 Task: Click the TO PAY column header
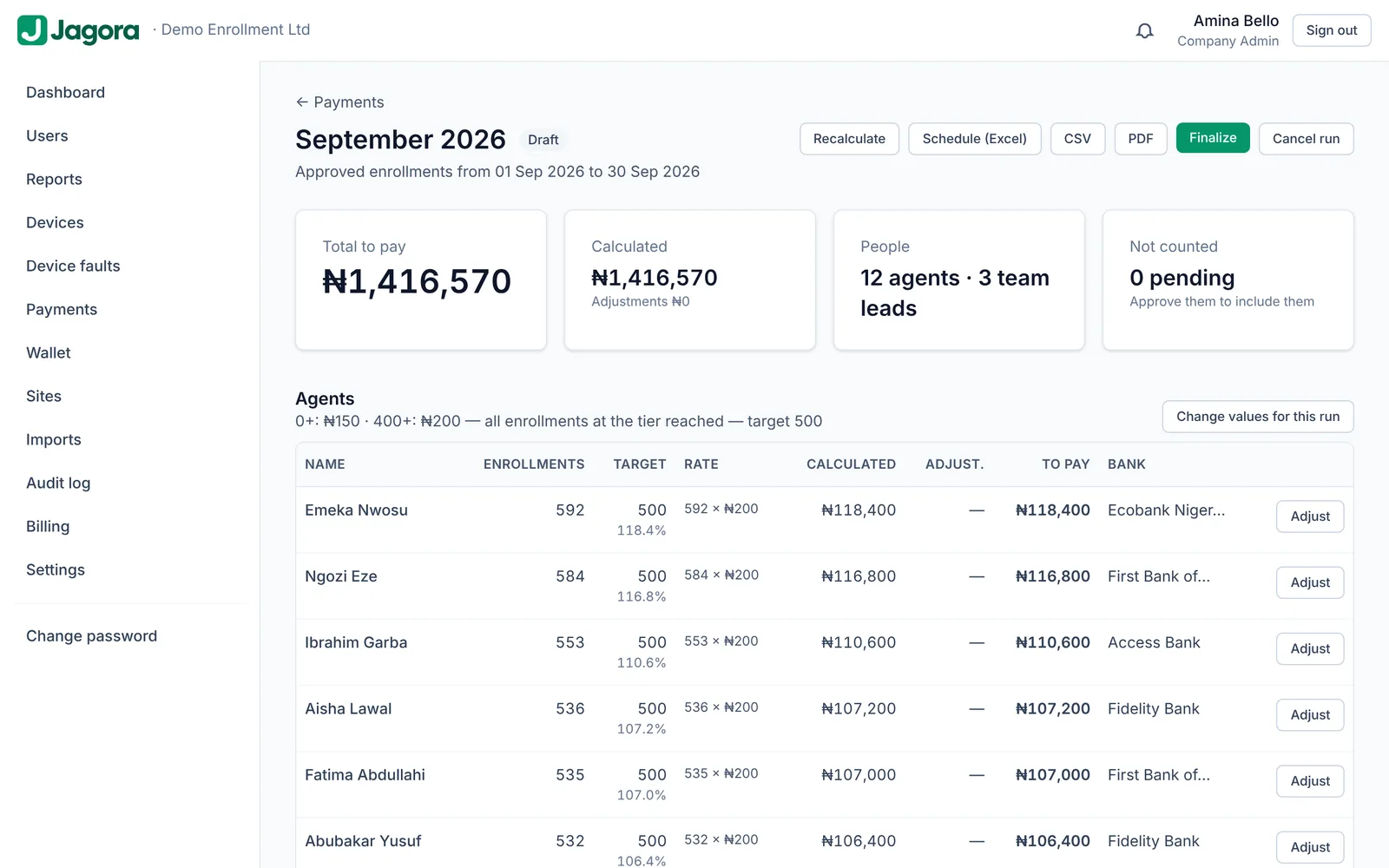pos(1065,464)
